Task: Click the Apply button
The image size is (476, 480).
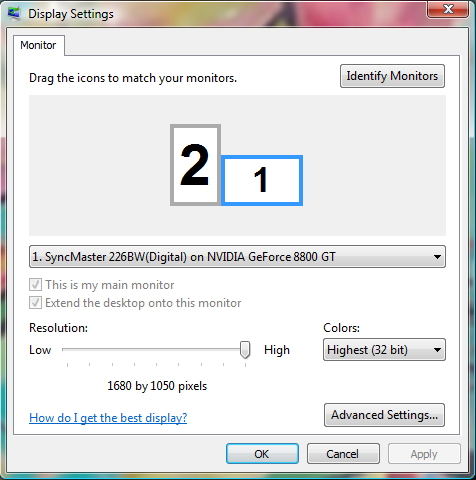Action: tap(424, 454)
